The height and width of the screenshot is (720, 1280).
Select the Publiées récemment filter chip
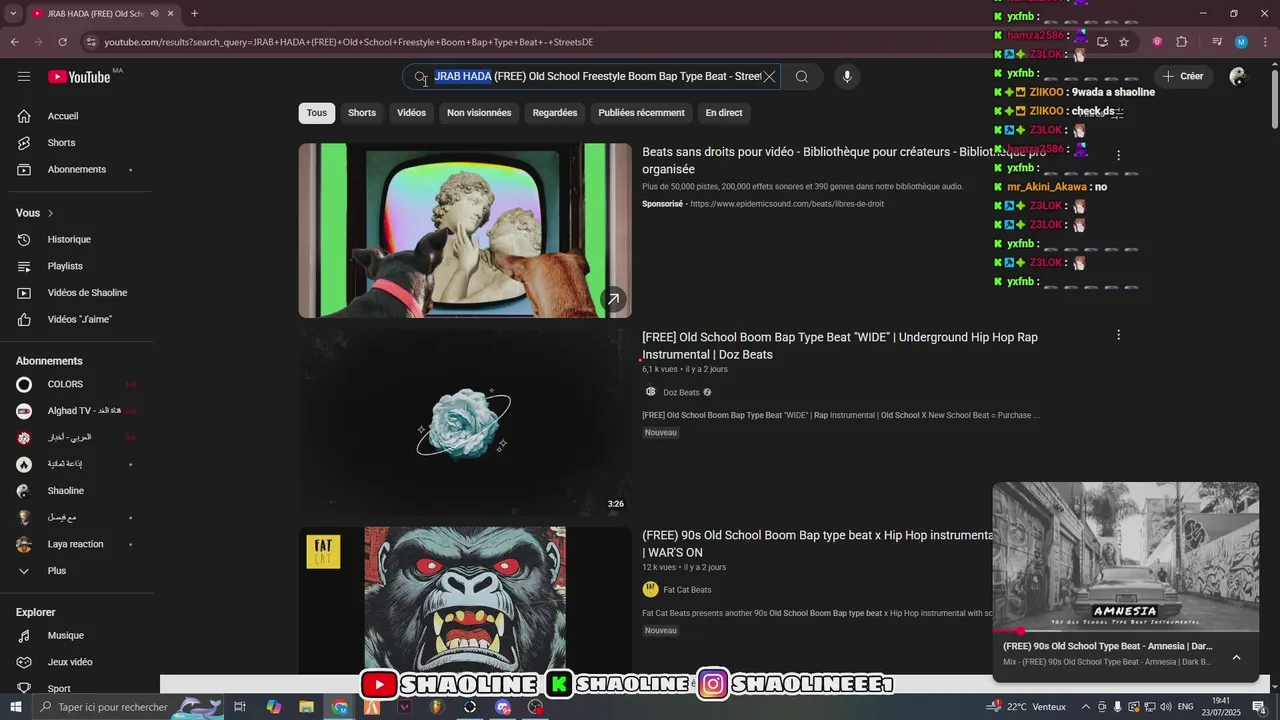pos(641,113)
